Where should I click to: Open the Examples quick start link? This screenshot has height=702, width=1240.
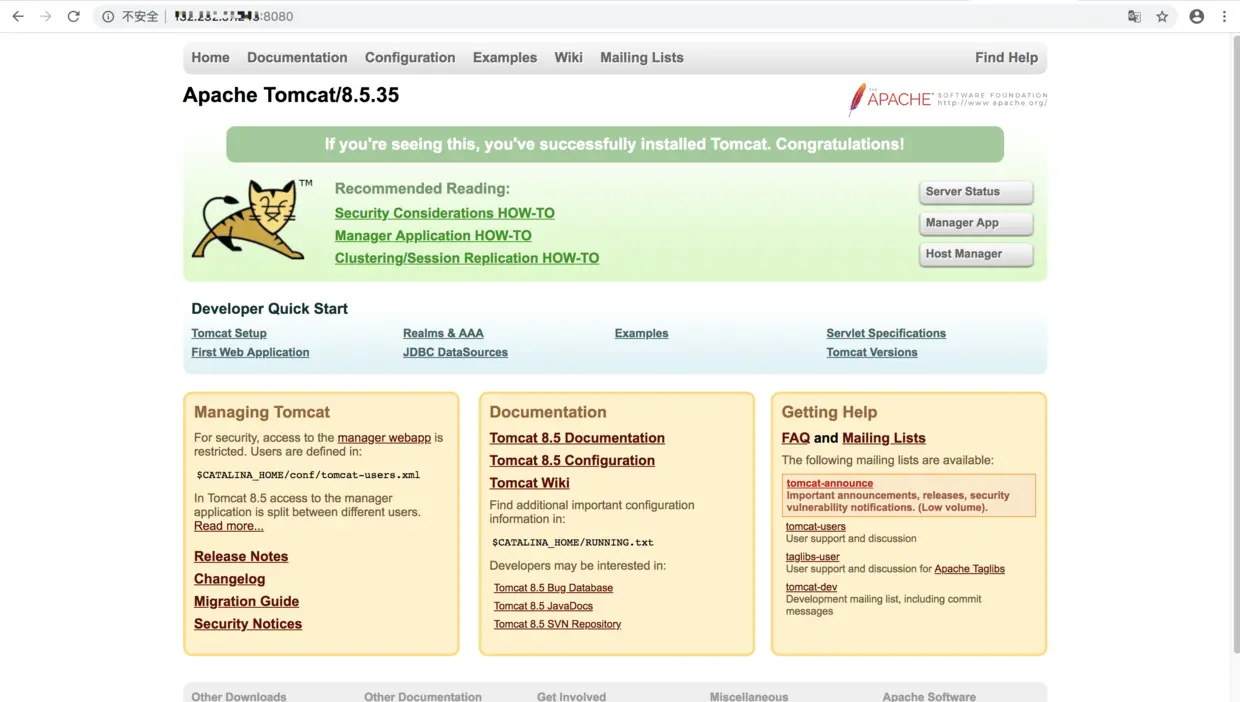tap(641, 334)
